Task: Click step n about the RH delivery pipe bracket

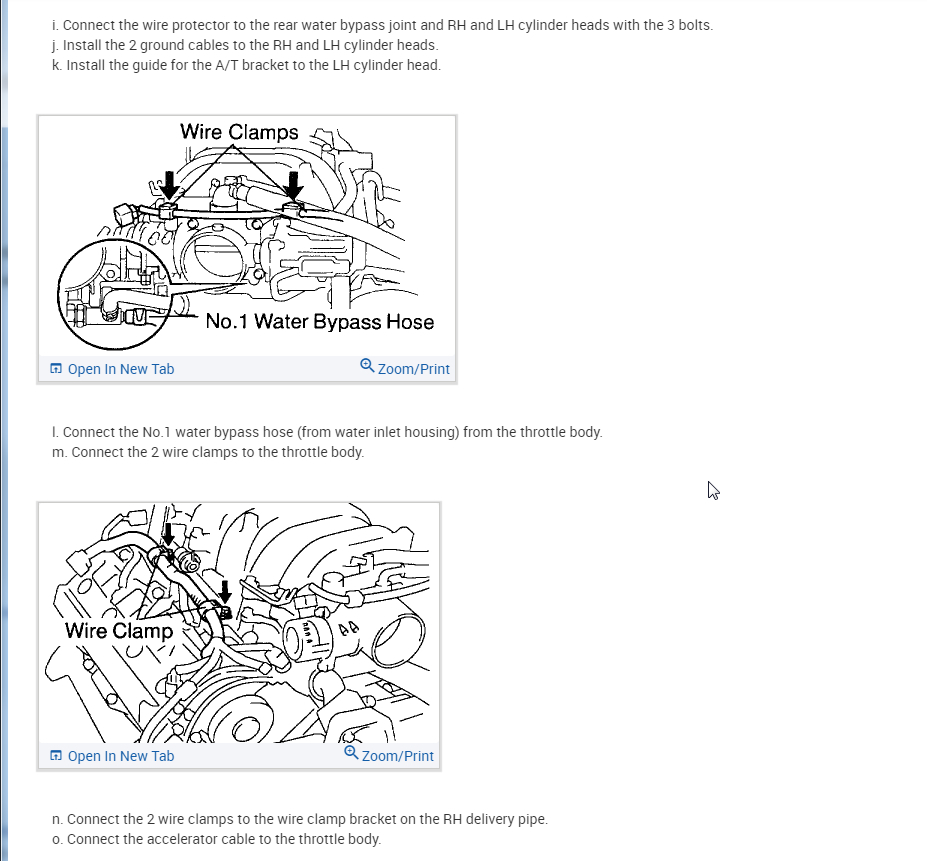Action: point(300,820)
